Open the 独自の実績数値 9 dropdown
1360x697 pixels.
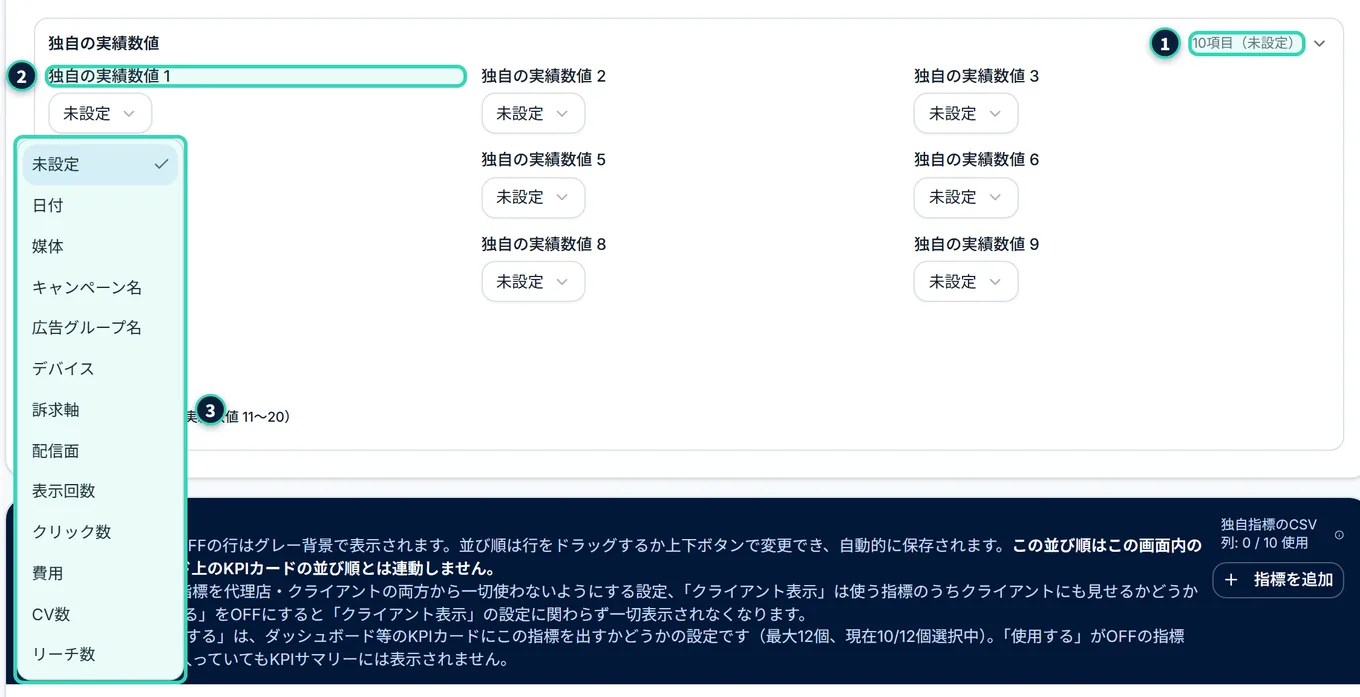(966, 282)
